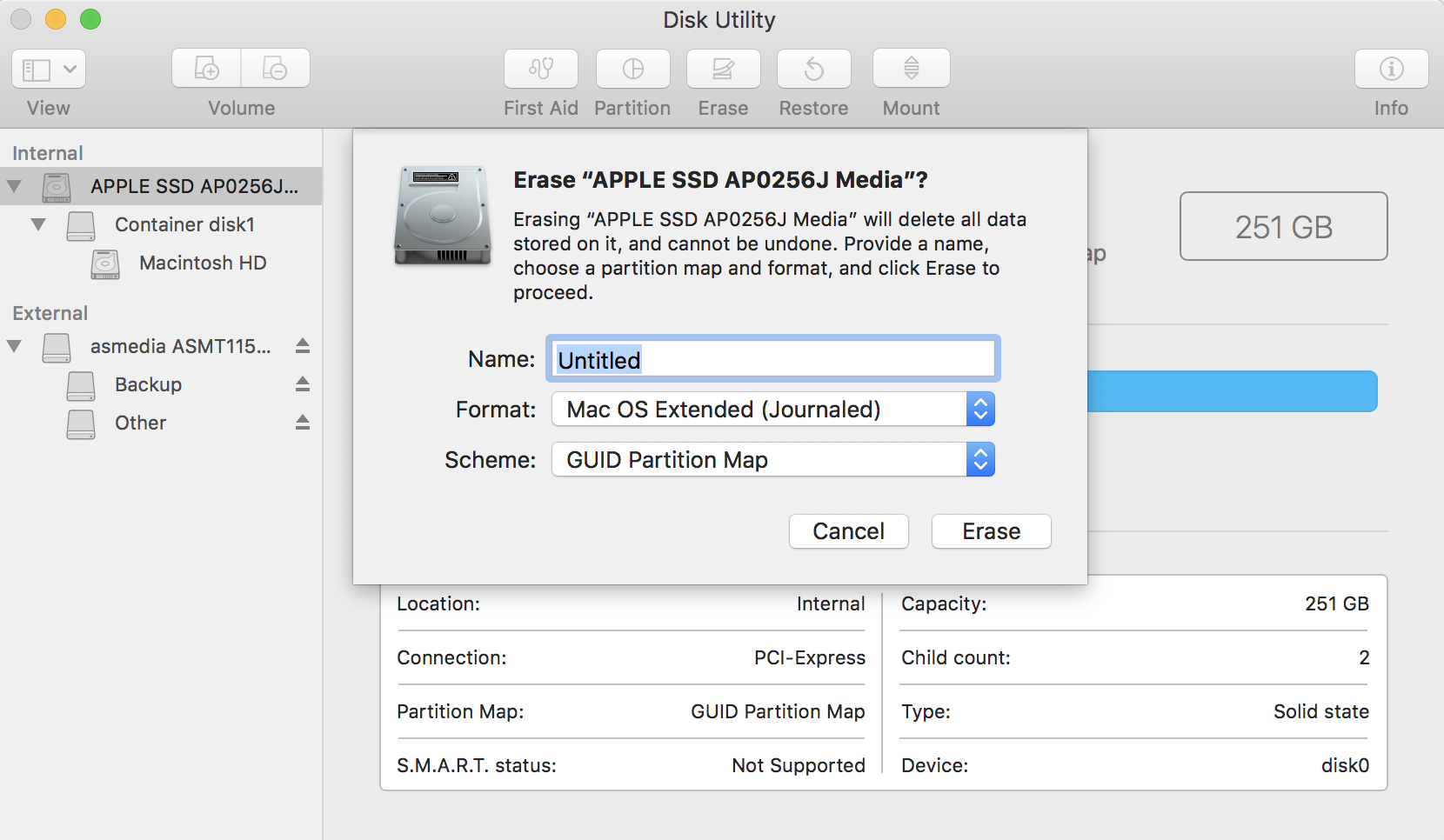Eject the Other volume
Image resolution: width=1444 pixels, height=840 pixels.
pyautogui.click(x=303, y=423)
